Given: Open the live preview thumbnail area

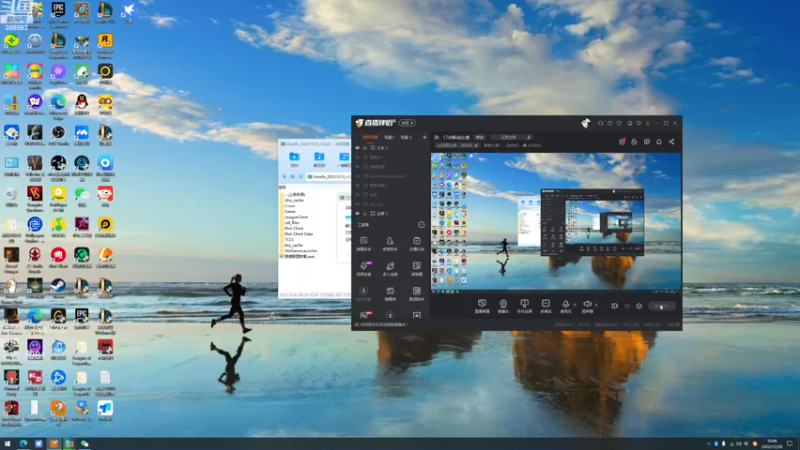Looking at the screenshot, I should pos(556,222).
